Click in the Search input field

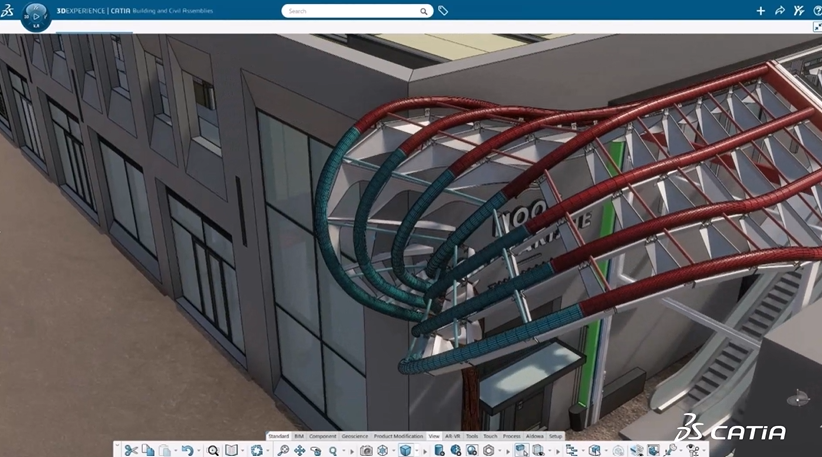(350, 11)
